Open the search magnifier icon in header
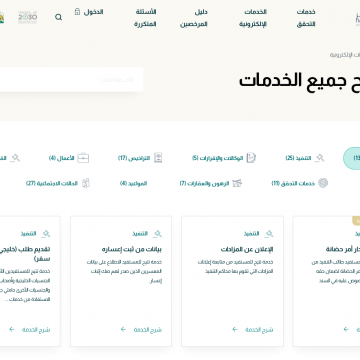The height and width of the screenshot is (360, 360). click(x=58, y=17)
